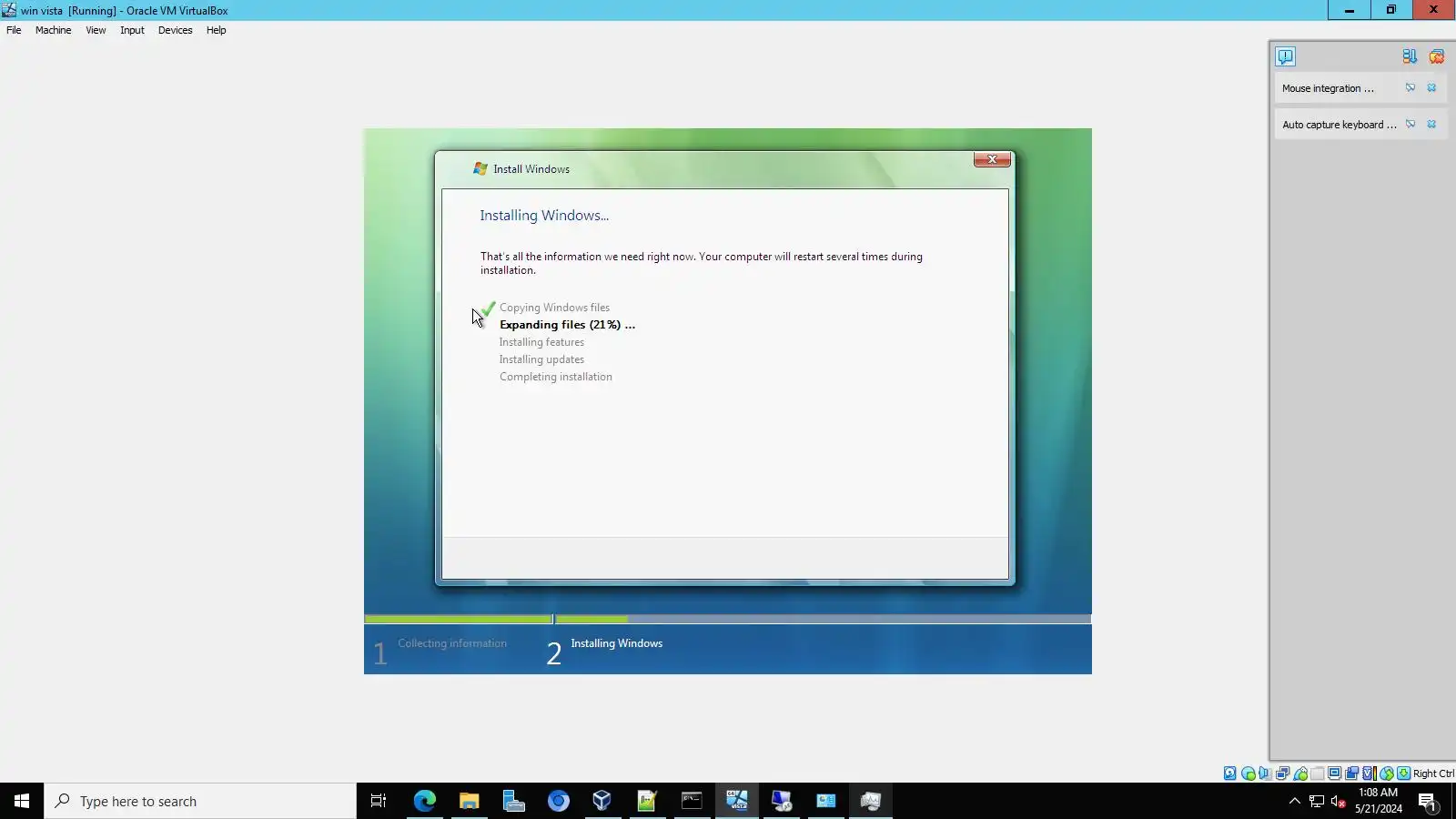Click the mouse integration status icon
This screenshot has width=1456, height=819.
1387,773
